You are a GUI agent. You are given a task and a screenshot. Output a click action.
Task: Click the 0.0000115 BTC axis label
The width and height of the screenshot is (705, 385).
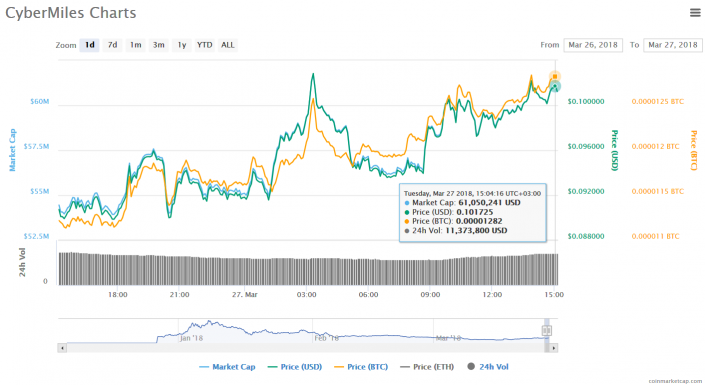pos(658,192)
